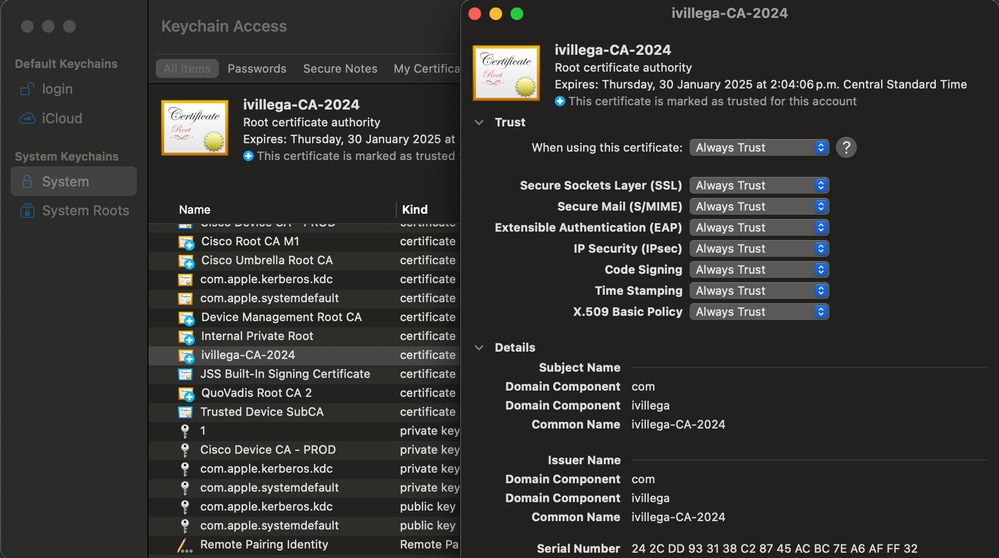Click the green zoom button of certificate window

[517, 13]
